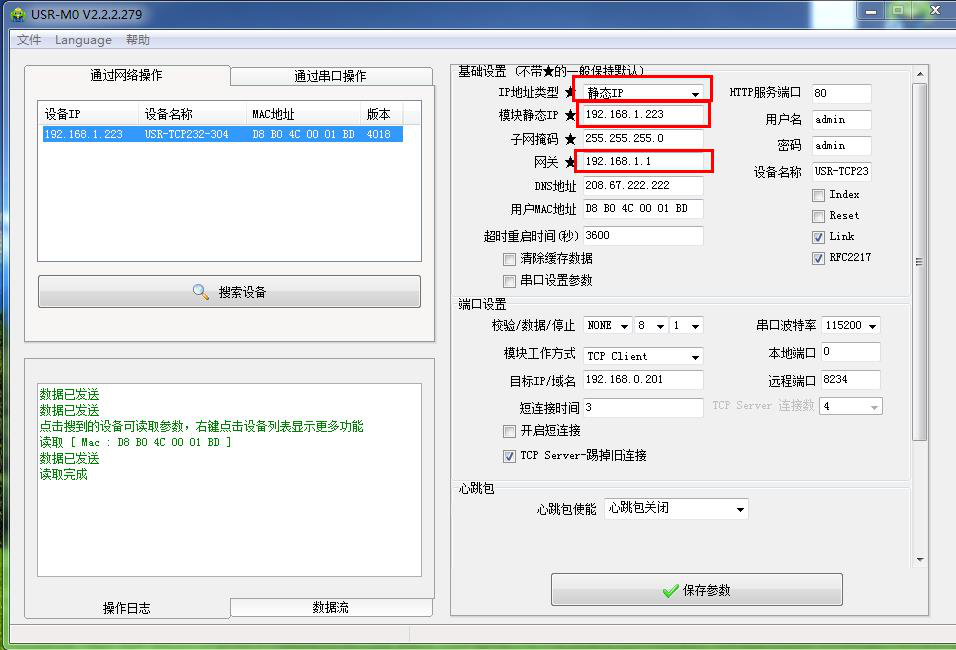Click scroll-down arrow of settings panel
Screen dimensions: 956x650
[x=920, y=560]
